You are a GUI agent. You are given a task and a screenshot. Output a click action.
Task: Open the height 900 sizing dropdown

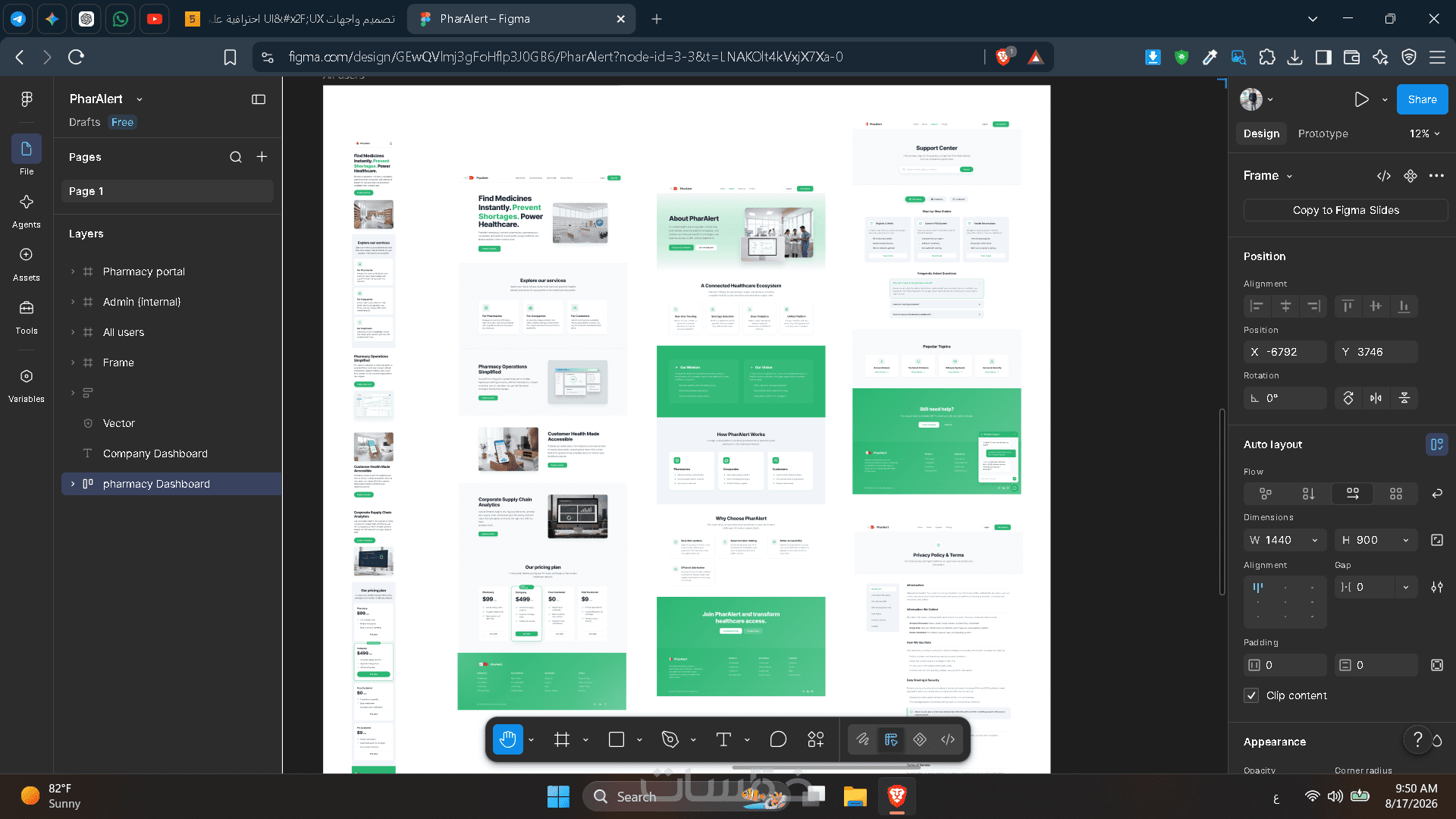click(x=1406, y=540)
